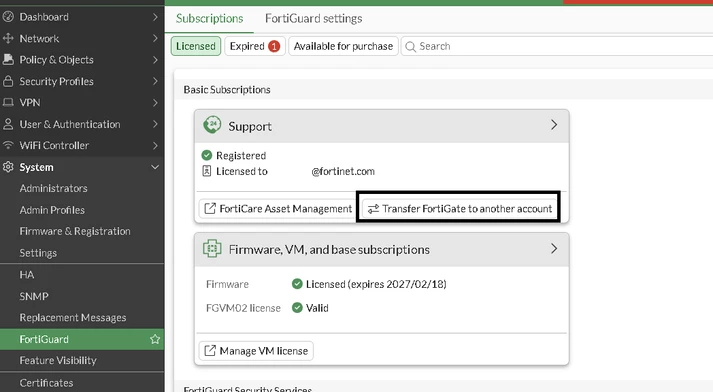Open Replacement Messages
The image size is (713, 392).
(73, 317)
